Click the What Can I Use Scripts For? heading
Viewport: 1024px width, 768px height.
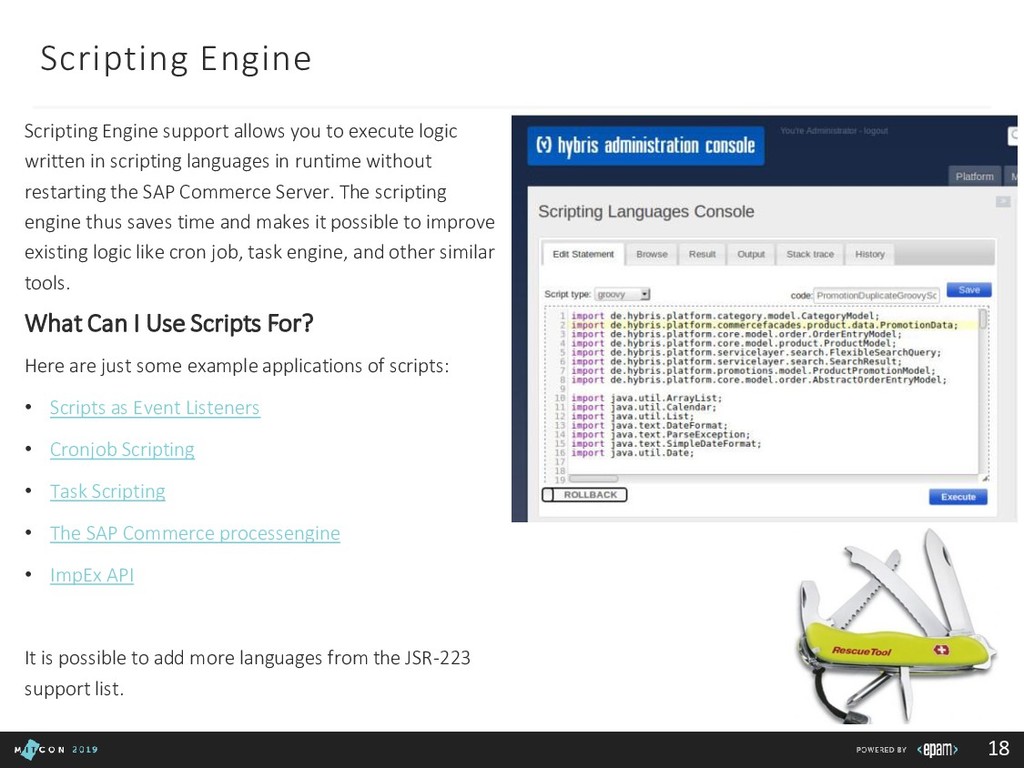pyautogui.click(x=169, y=323)
